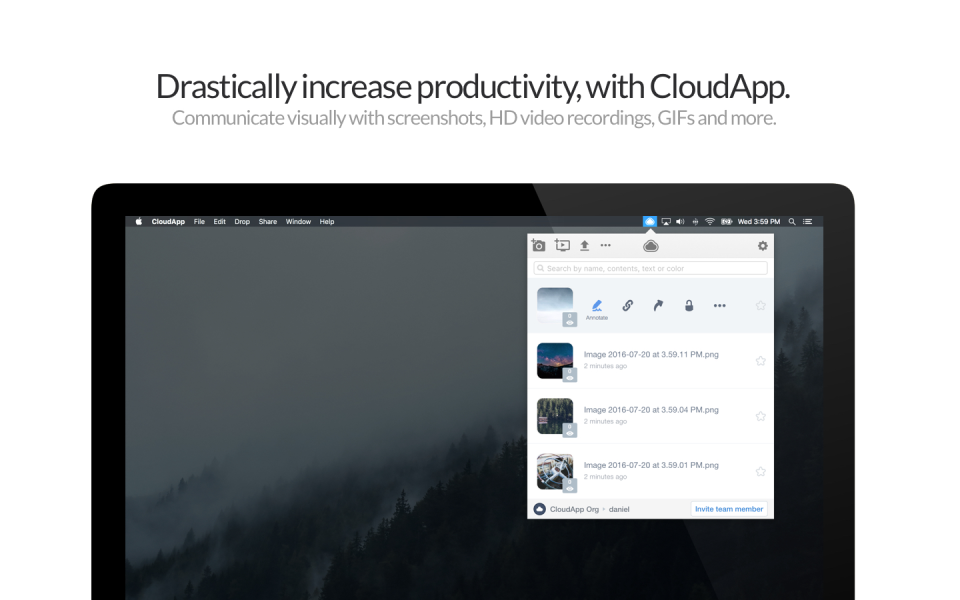Star Image 2016-07-20 at 3.59.04 PM.png
This screenshot has height=600, width=960.
(x=760, y=416)
